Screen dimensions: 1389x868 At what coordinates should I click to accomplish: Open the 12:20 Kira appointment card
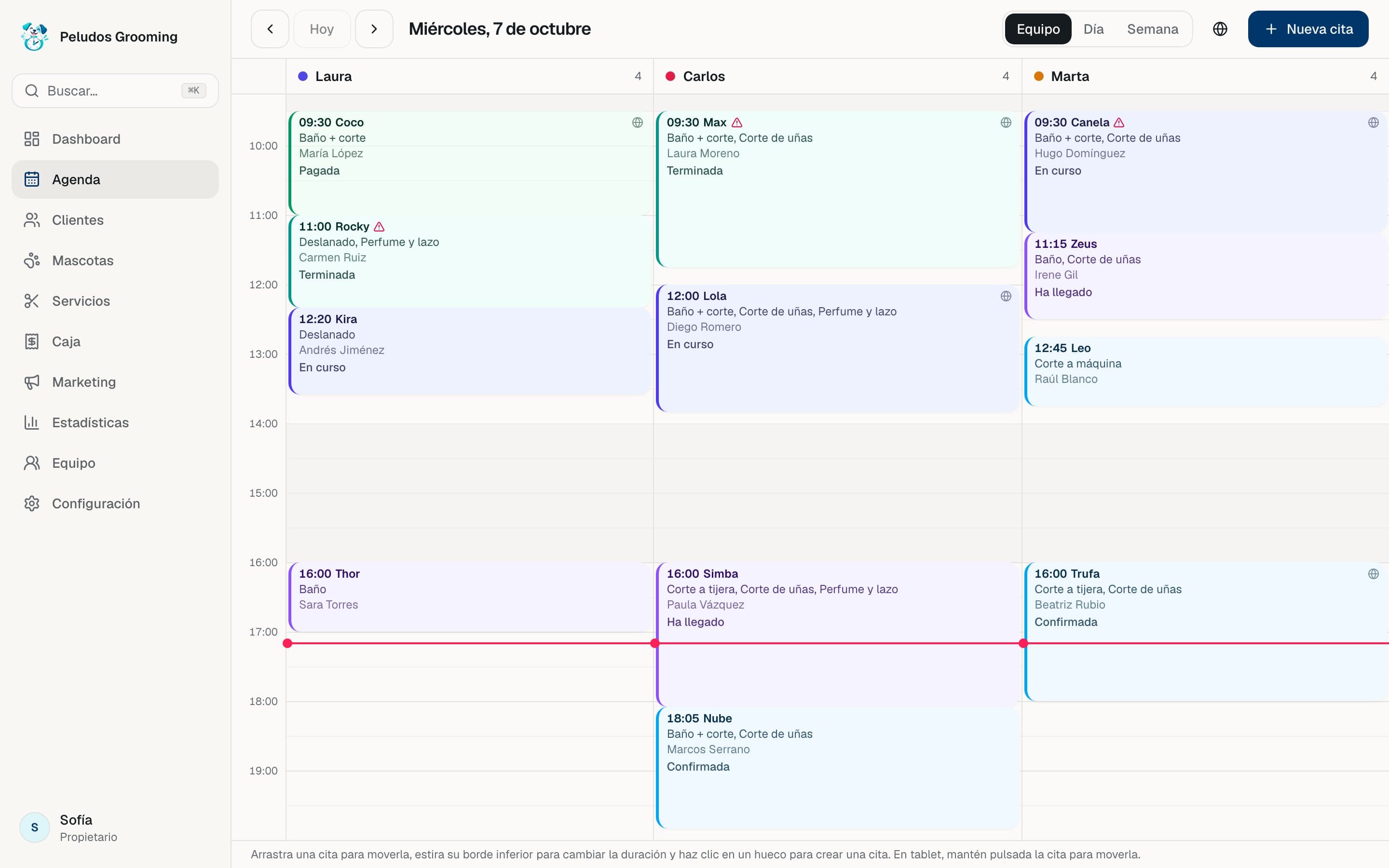[470, 352]
